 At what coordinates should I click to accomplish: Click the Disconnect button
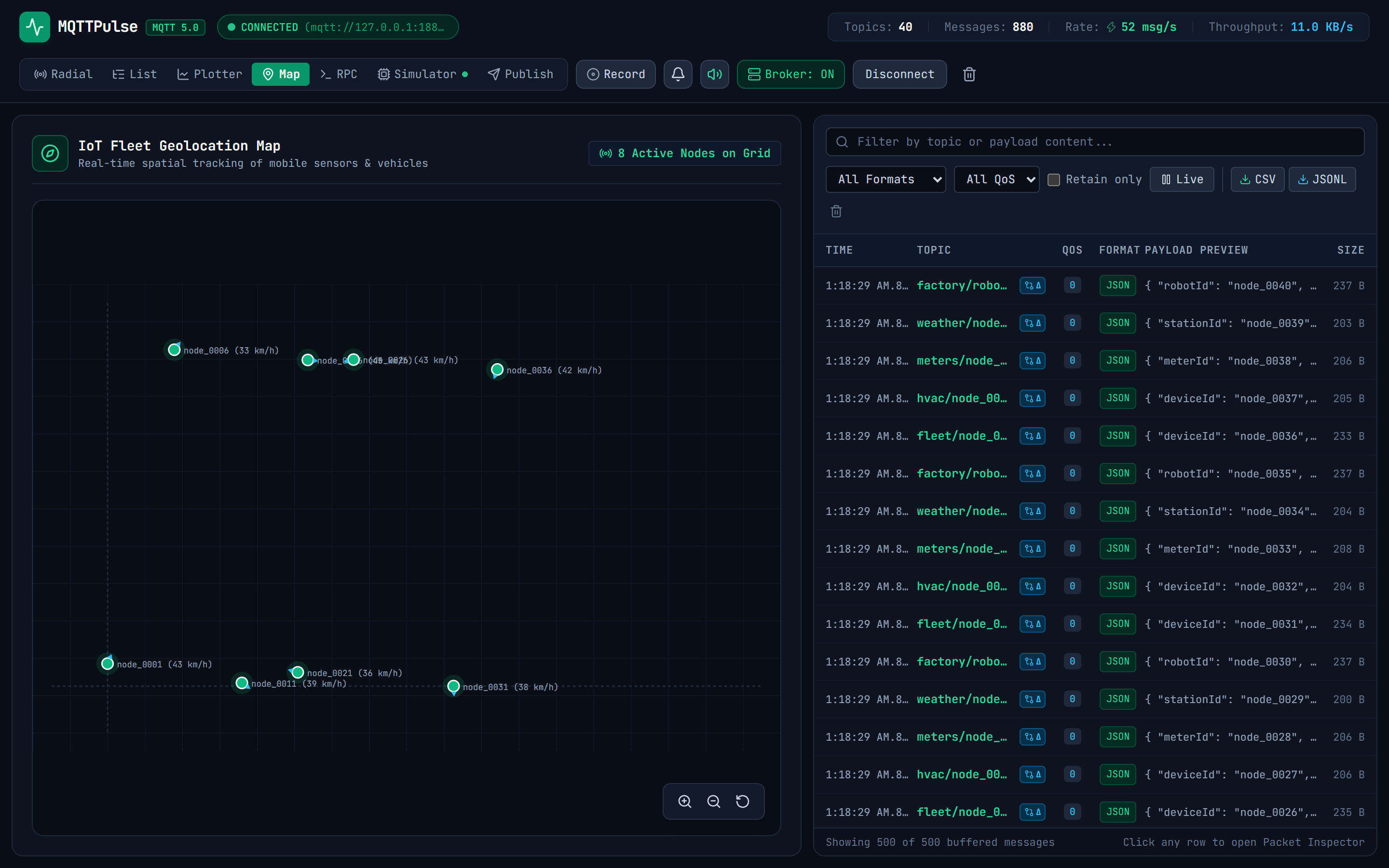tap(899, 74)
